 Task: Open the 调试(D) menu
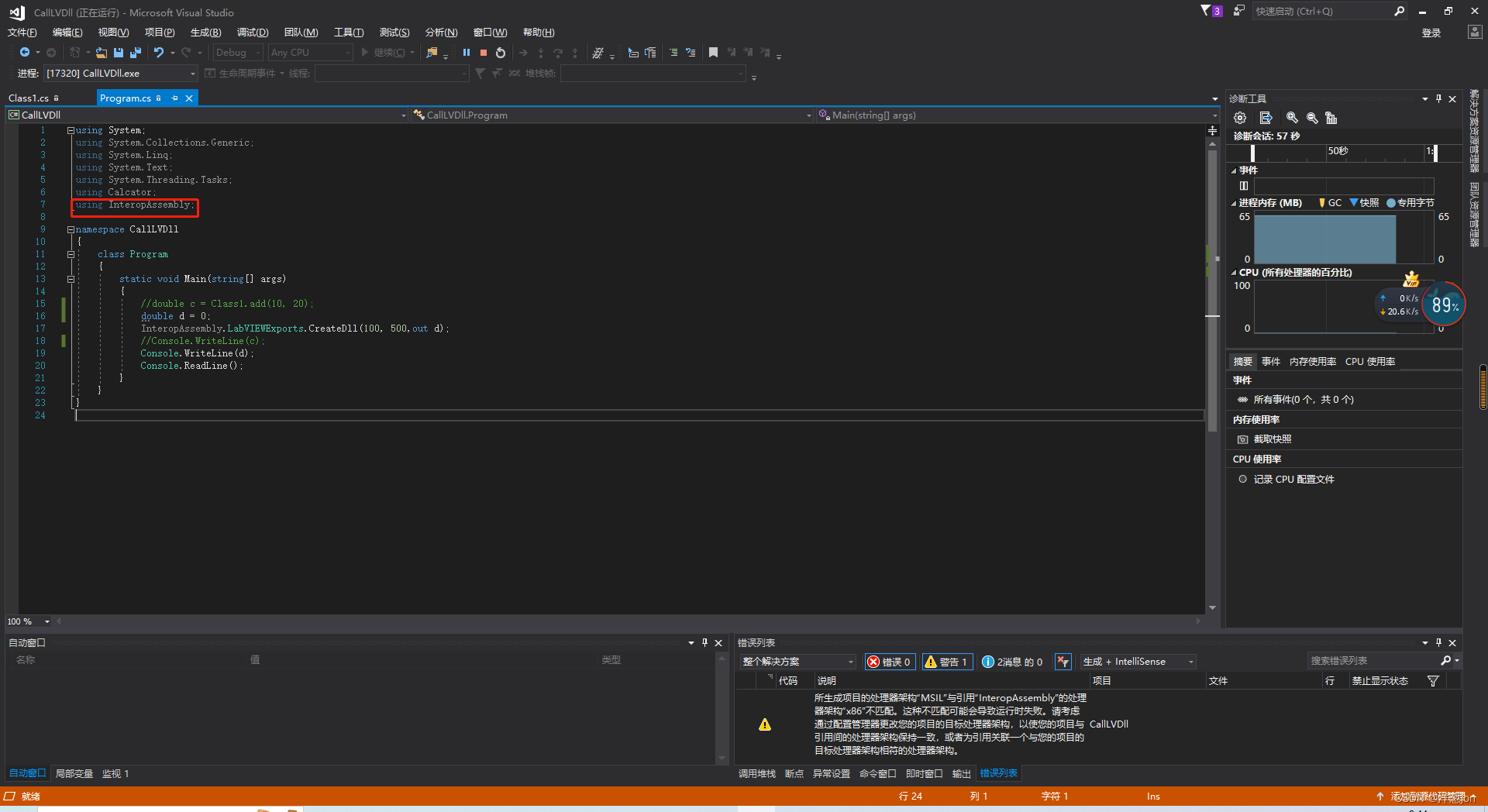(x=253, y=33)
